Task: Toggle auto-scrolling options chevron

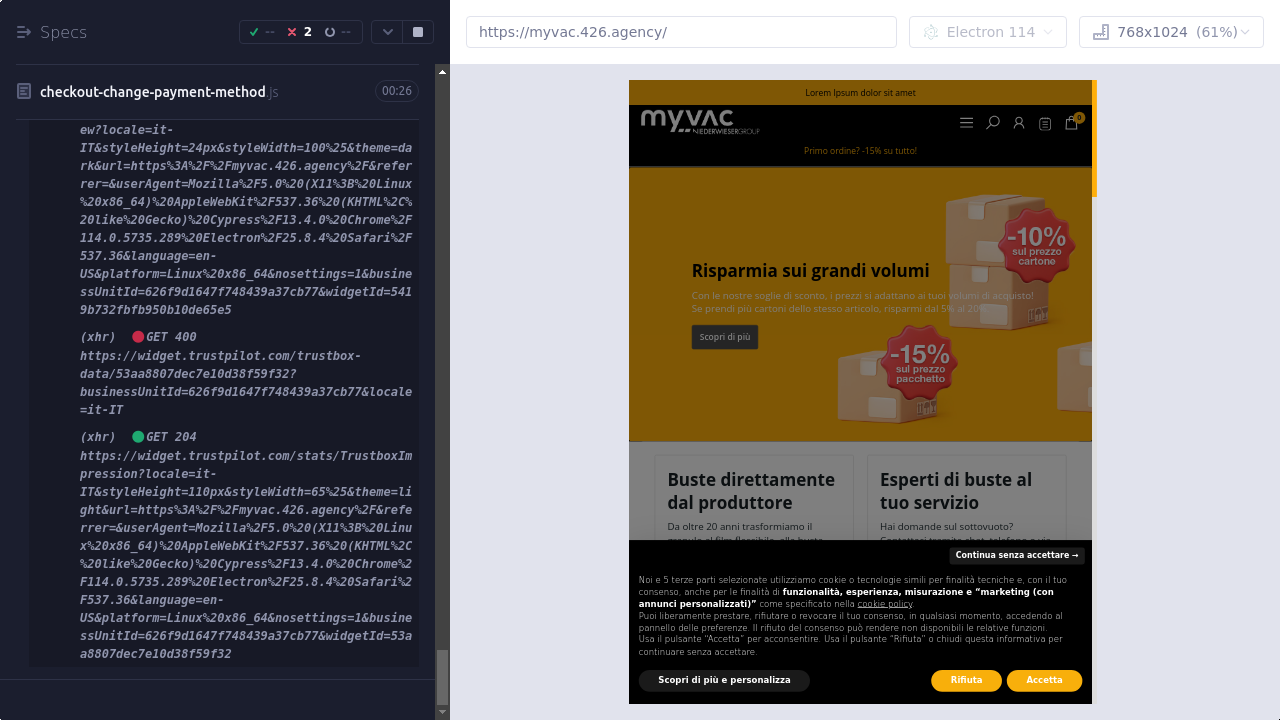Action: coord(387,32)
